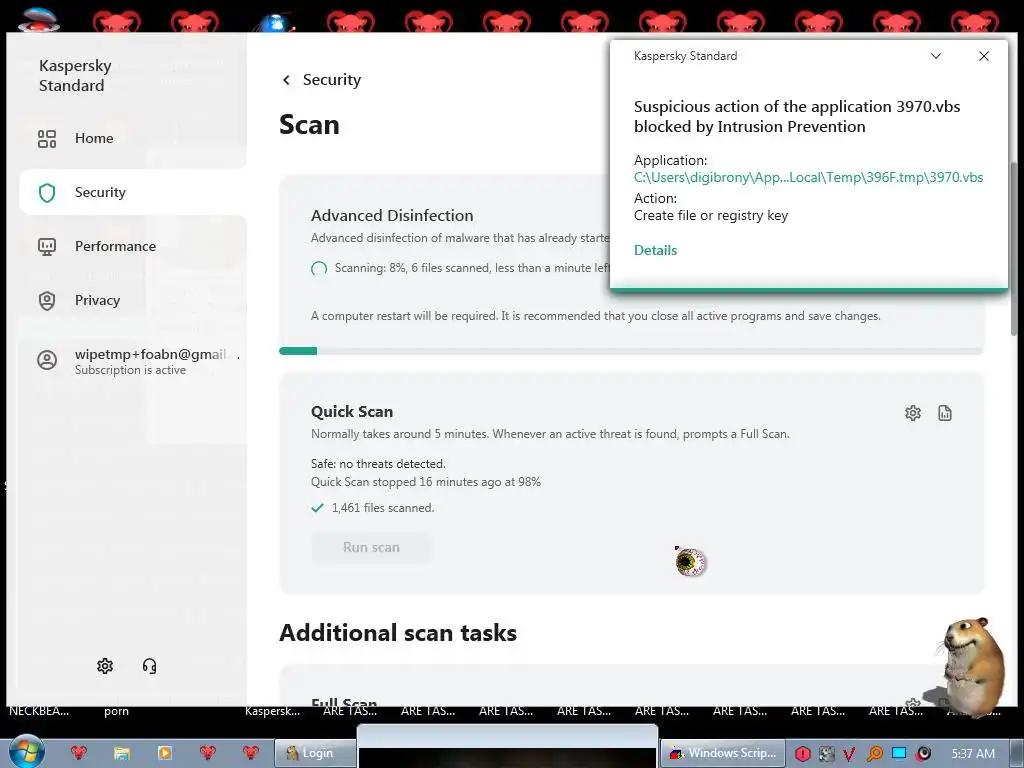
Task: Click the "Additional scan tasks" heading
Action: 398,633
